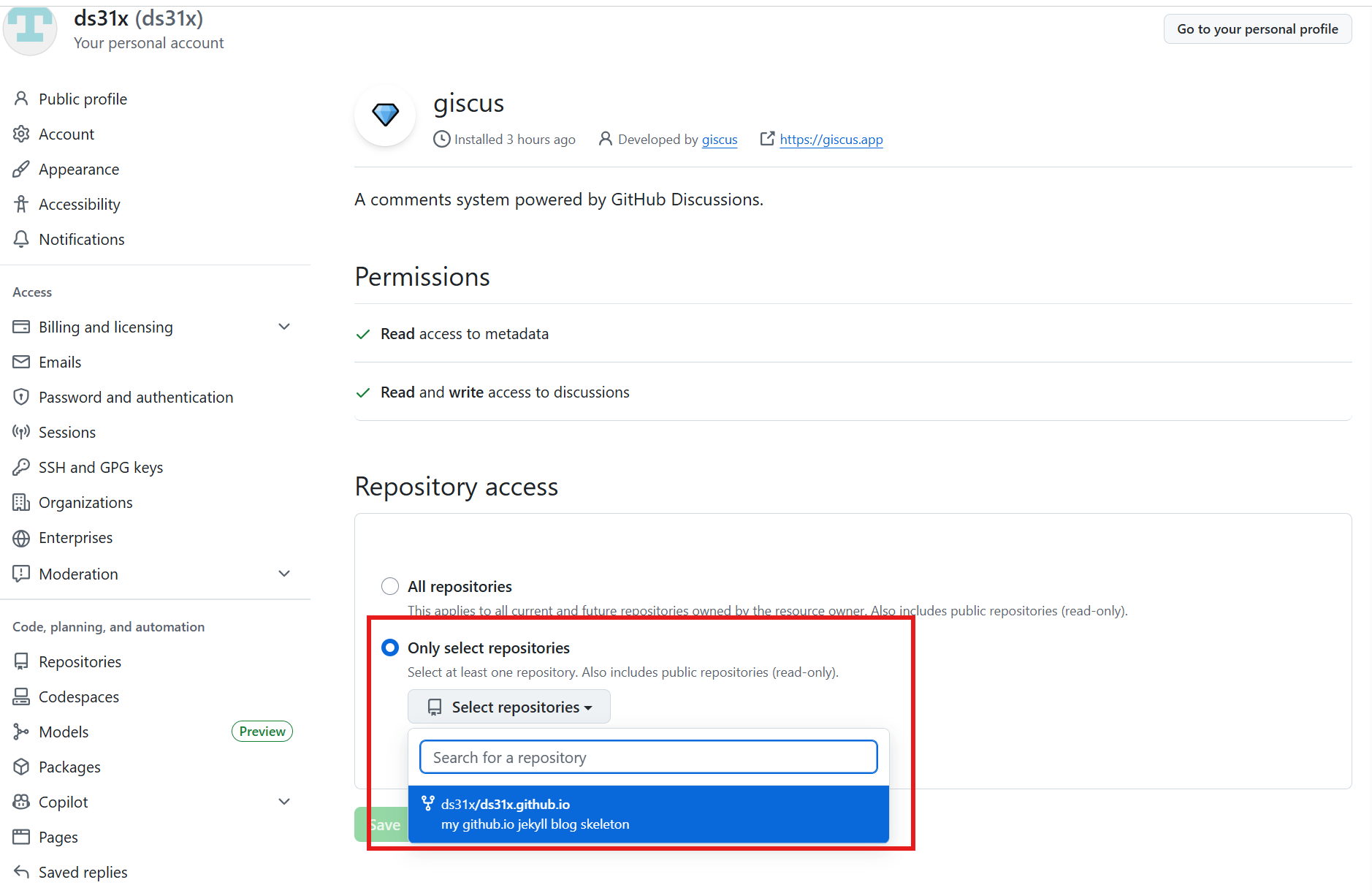Open Notifications settings
Viewport: 1372px width, 896px height.
(x=82, y=239)
